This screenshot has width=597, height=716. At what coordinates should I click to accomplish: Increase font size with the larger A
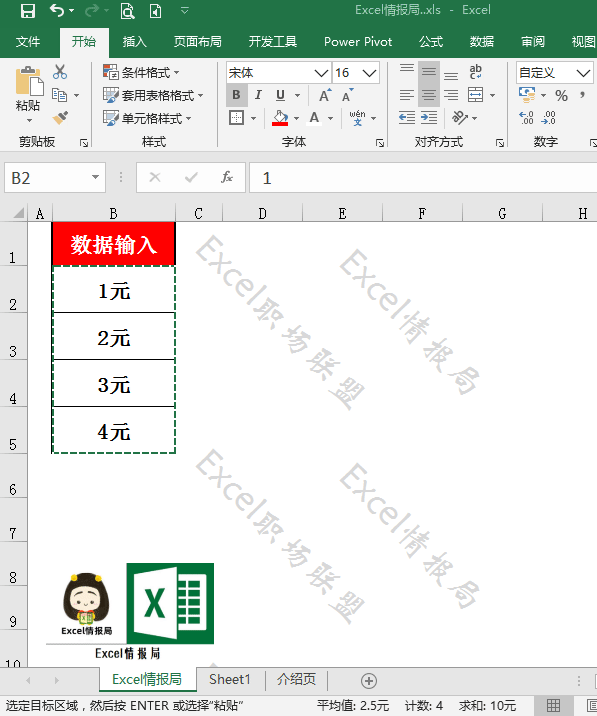pos(325,95)
